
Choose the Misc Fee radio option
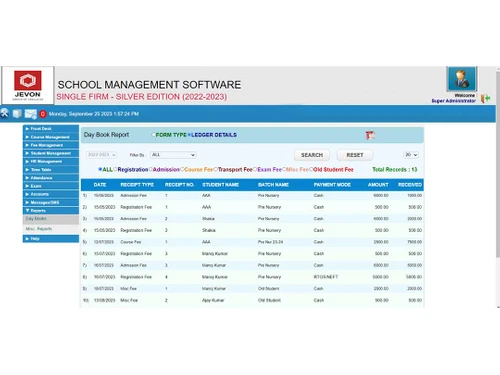click(x=284, y=169)
